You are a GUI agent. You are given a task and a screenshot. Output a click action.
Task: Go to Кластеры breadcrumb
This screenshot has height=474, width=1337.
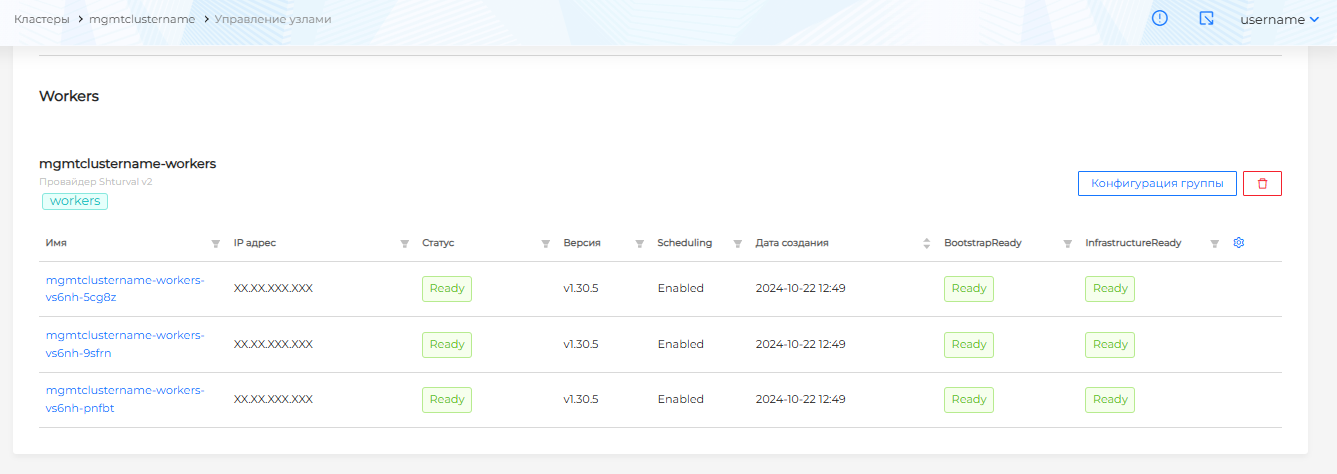click(42, 19)
